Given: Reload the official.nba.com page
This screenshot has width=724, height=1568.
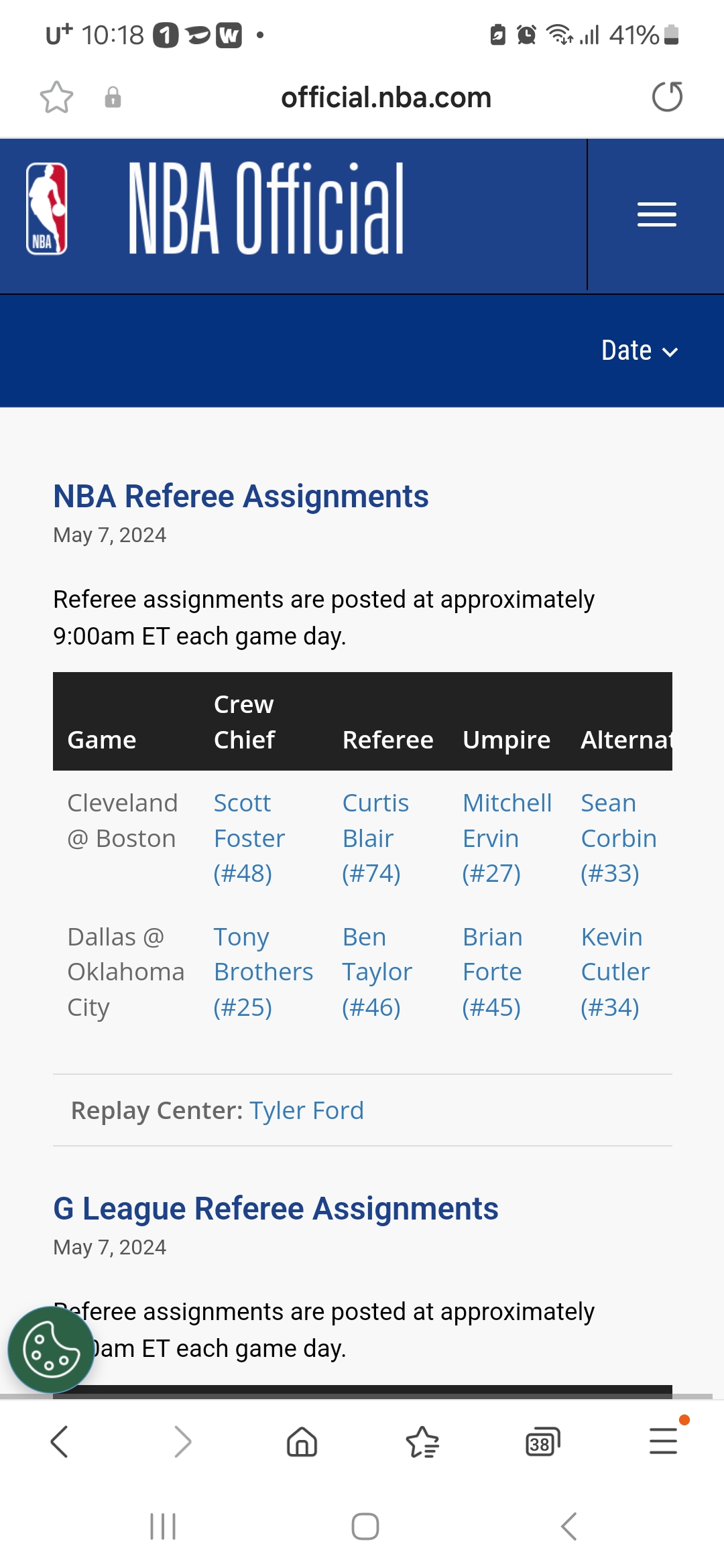Looking at the screenshot, I should (x=667, y=97).
